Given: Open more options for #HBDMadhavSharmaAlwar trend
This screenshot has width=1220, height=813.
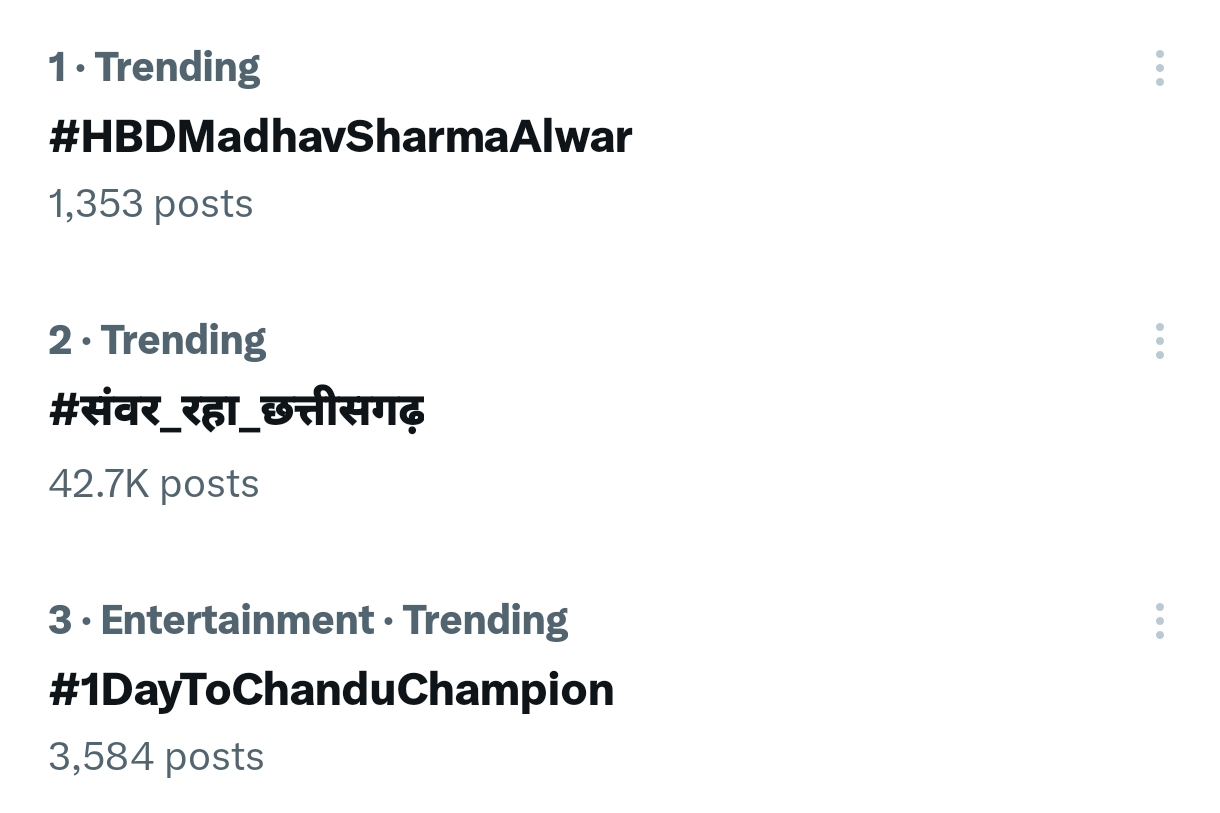Looking at the screenshot, I should [x=1159, y=68].
